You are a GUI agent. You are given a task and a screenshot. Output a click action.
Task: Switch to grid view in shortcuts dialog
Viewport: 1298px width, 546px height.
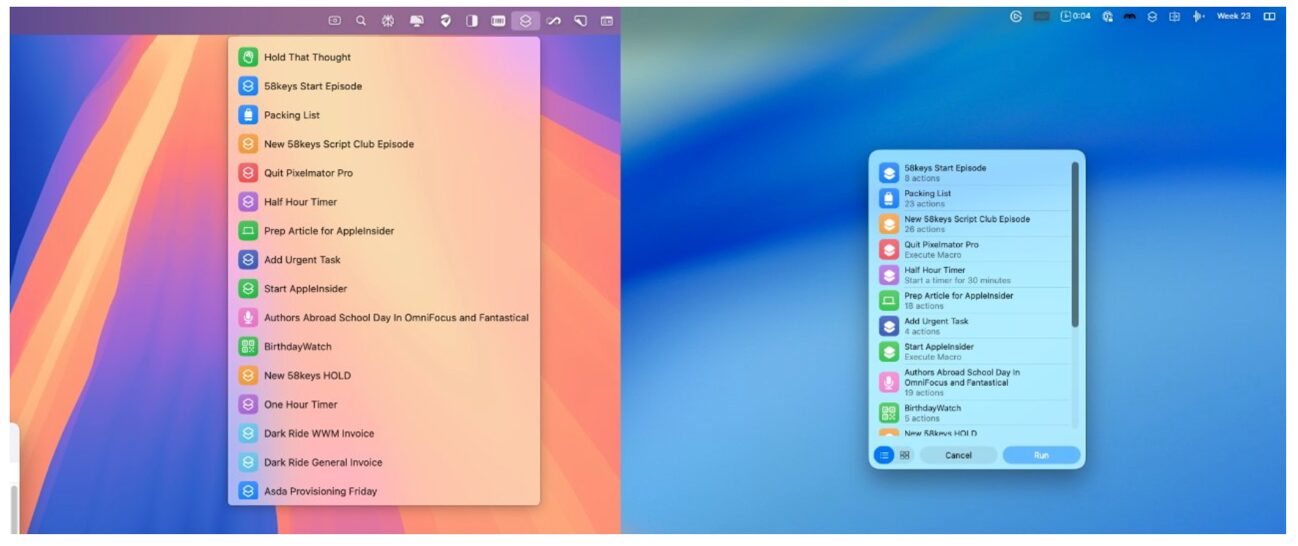click(905, 455)
